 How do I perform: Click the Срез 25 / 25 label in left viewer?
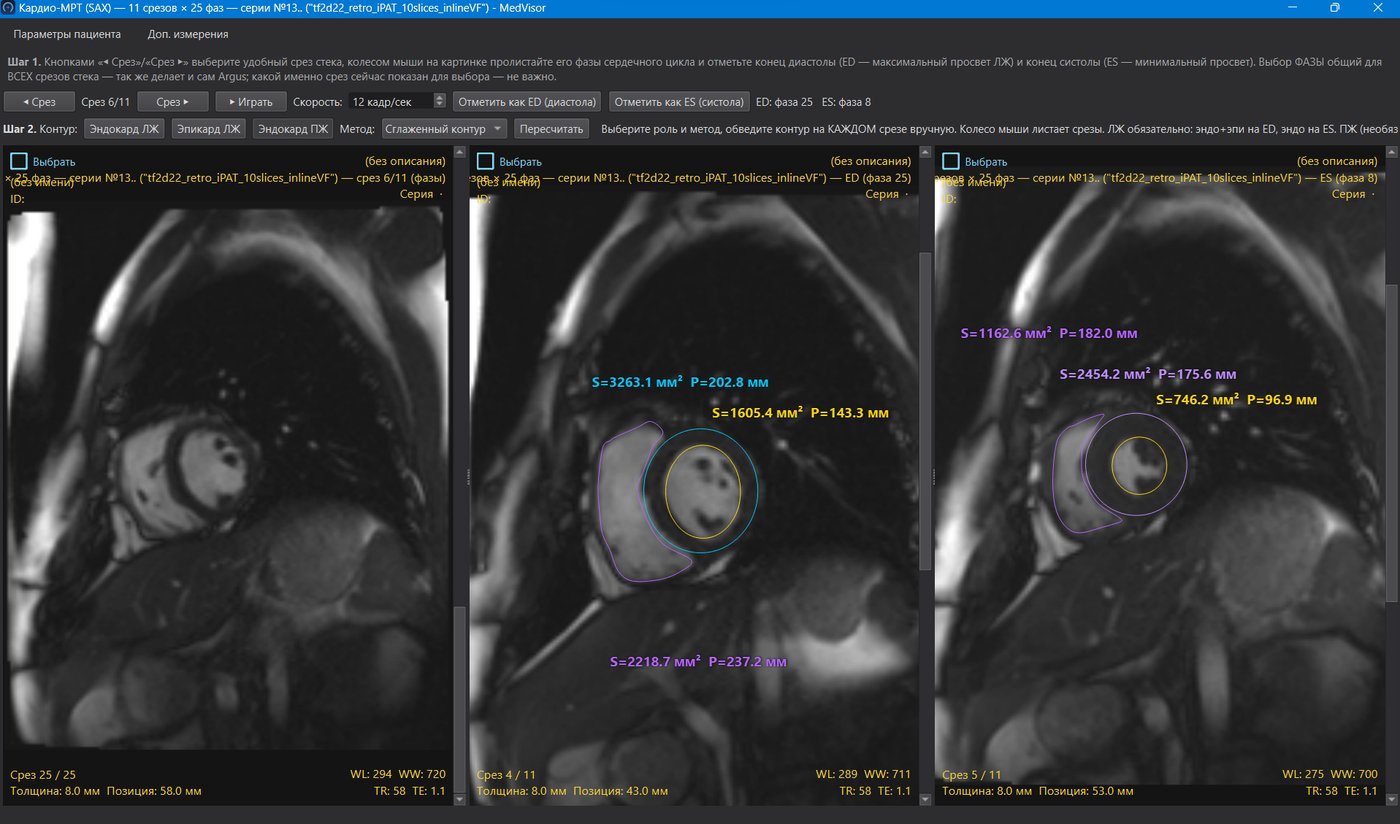point(43,775)
